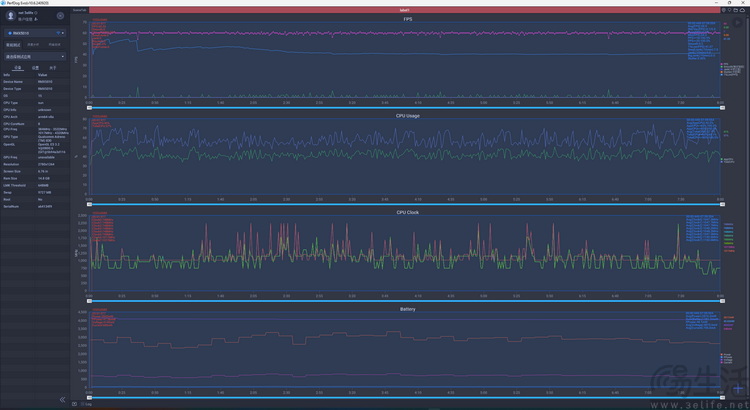Click the SerialNum row in info table
Viewport: 750px width, 410px height.
[35, 207]
